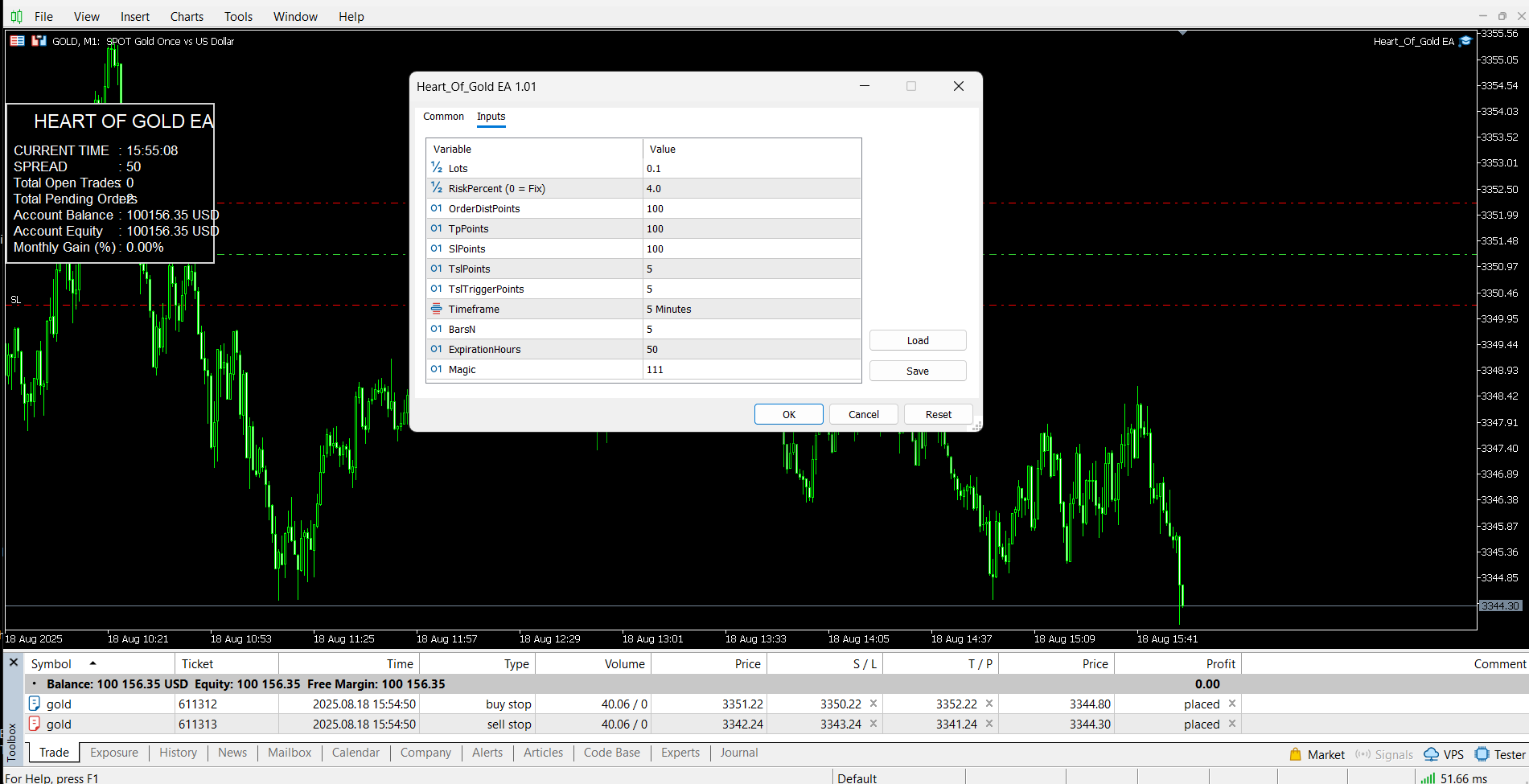Edit the Lots value 0.1

tap(752, 168)
